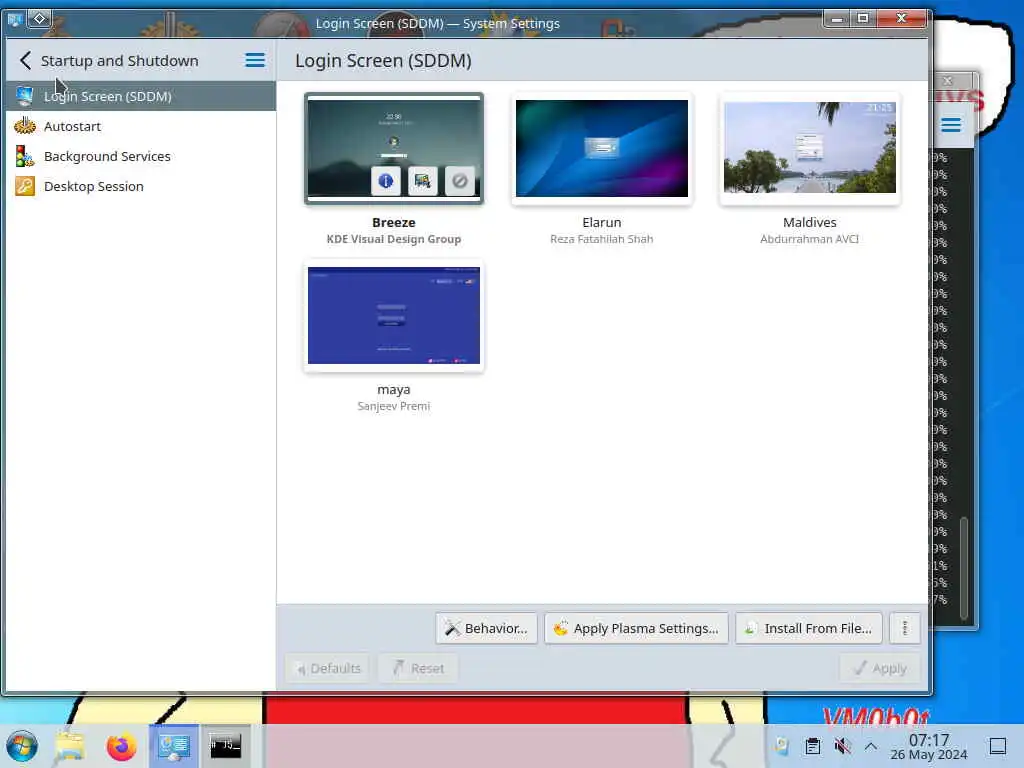This screenshot has height=768, width=1024.
Task: Click the Breeze theme name label
Action: (394, 222)
